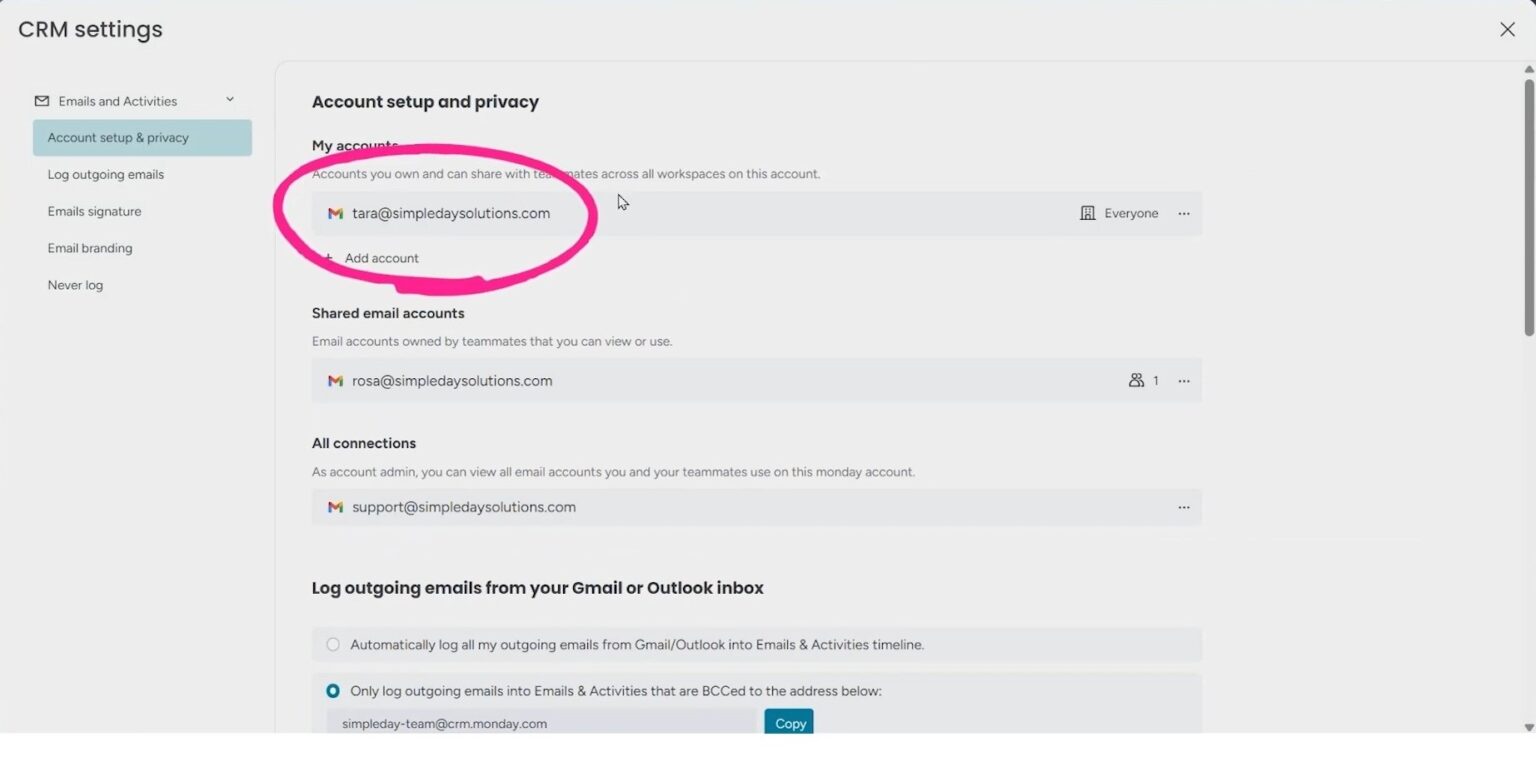Screen dimensions: 1536x757
Task: Select the only log BCCed emails option
Action: pos(332,691)
